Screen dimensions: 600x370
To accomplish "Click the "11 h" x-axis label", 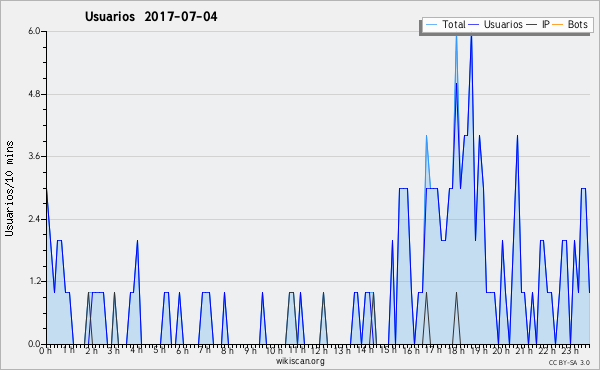I will [x=297, y=350].
